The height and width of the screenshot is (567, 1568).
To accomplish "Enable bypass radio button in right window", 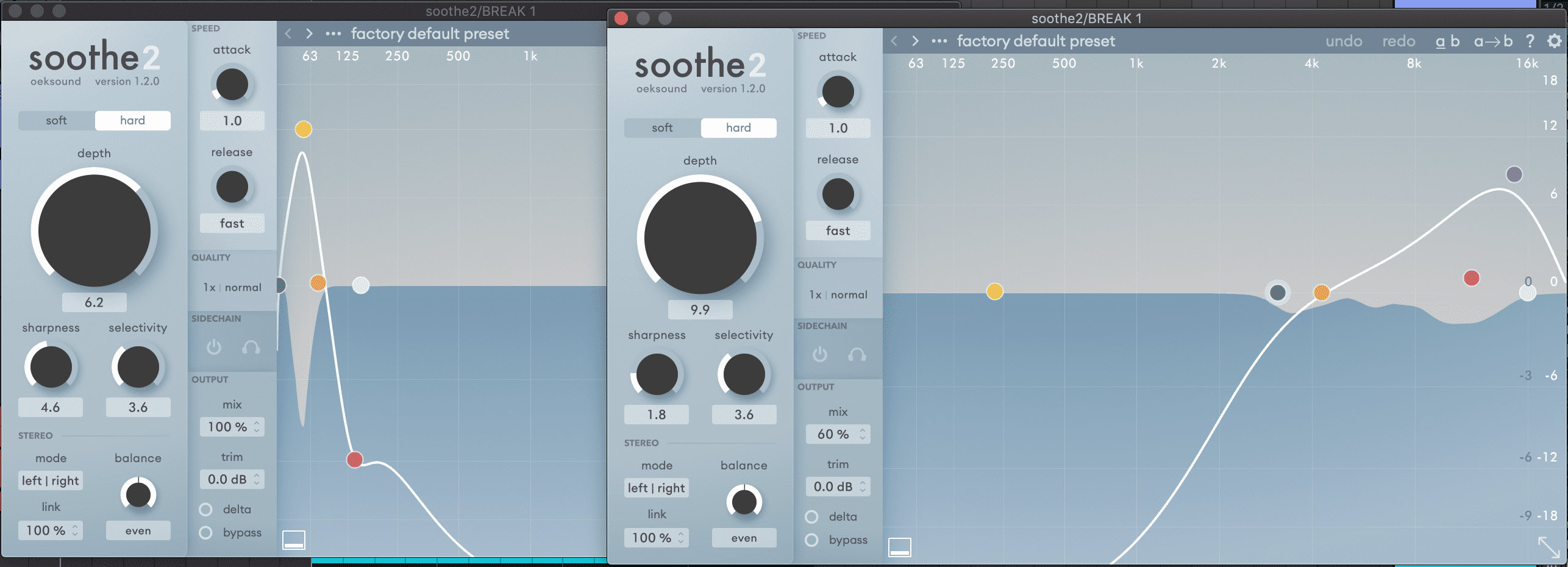I will click(x=812, y=540).
